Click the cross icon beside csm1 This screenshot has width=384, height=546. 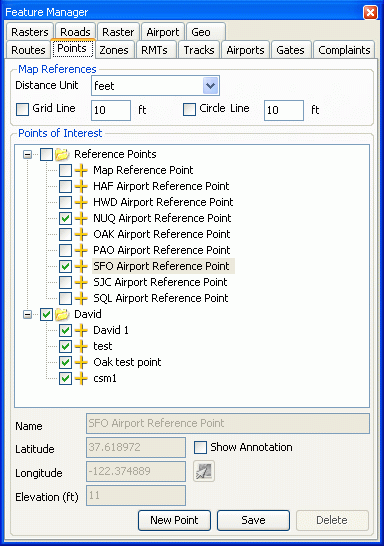click(x=81, y=379)
